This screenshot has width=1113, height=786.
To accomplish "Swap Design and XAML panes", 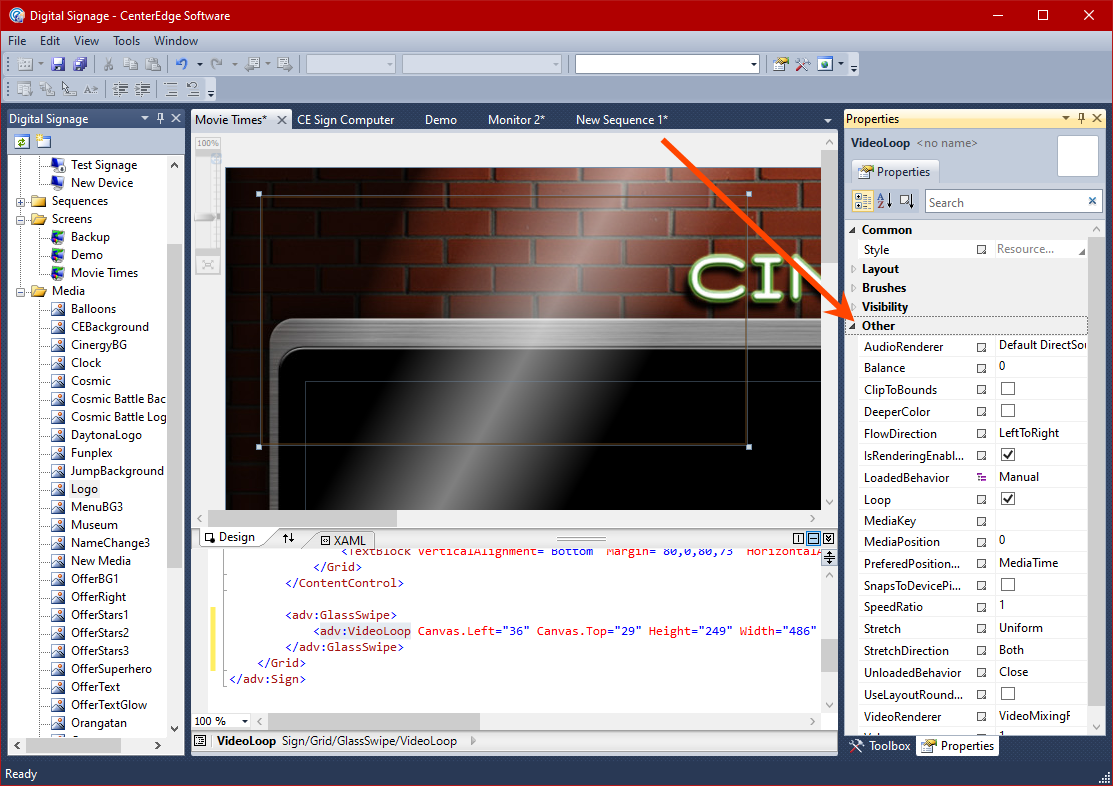I will [x=288, y=539].
